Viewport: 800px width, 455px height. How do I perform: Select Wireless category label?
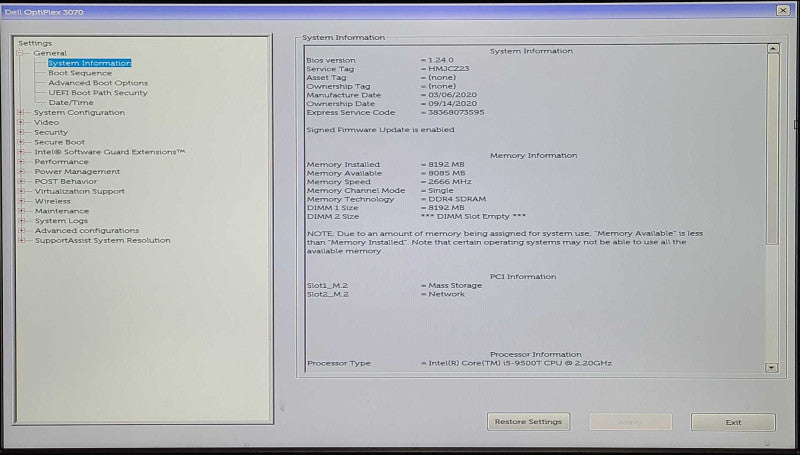point(53,201)
